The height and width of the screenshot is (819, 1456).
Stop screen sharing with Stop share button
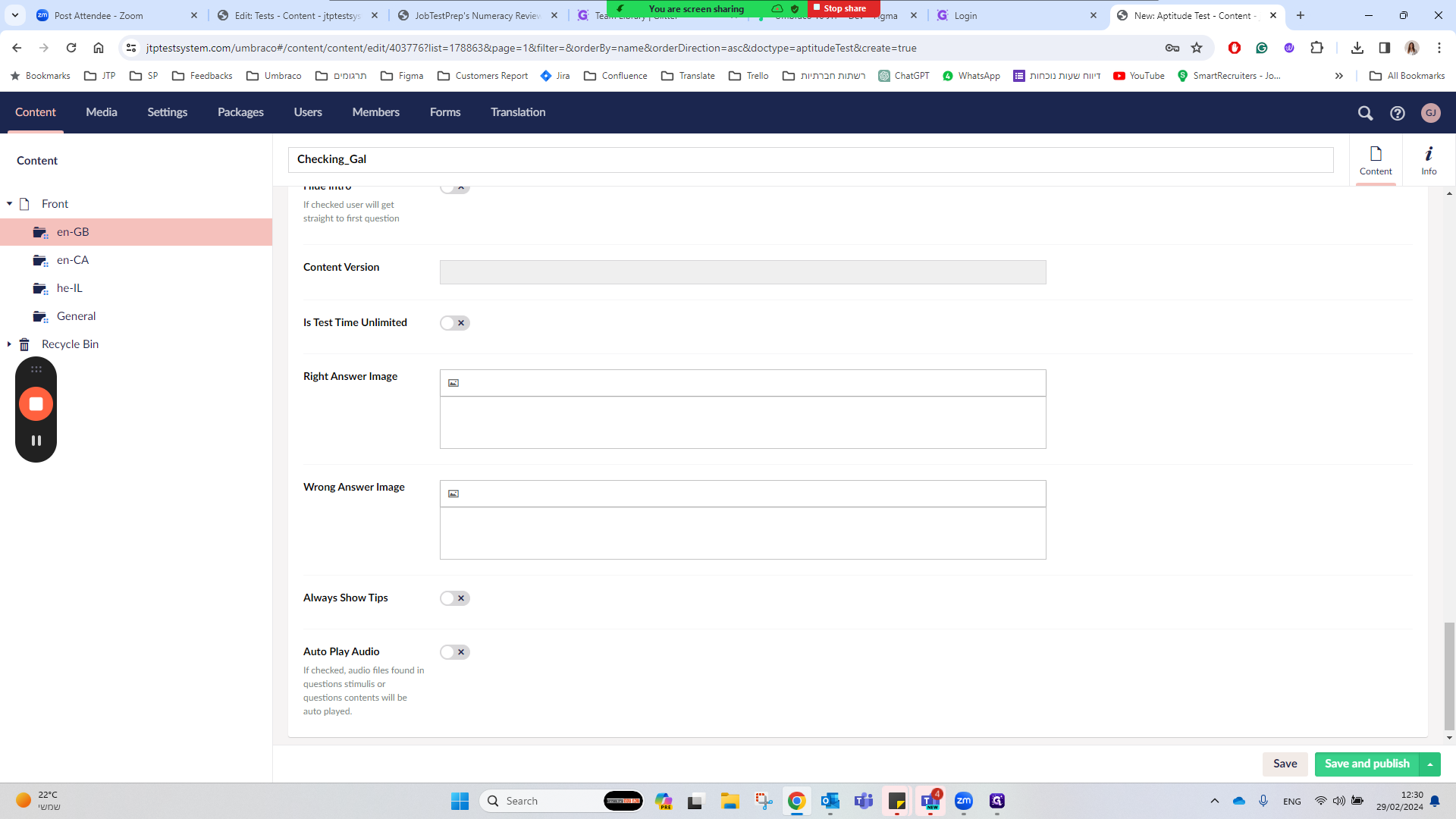[x=845, y=8]
